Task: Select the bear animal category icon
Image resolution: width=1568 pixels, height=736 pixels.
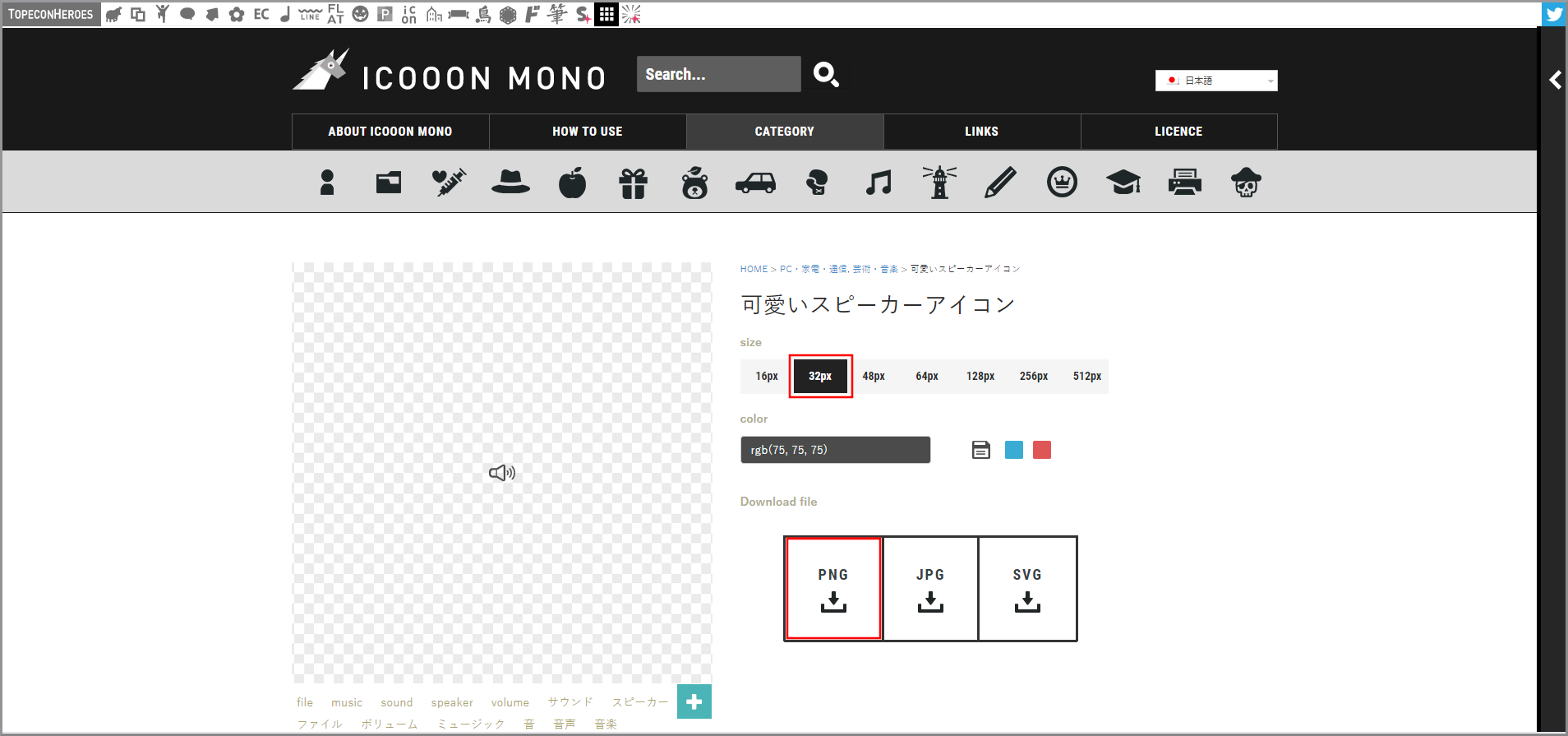Action: (x=694, y=183)
